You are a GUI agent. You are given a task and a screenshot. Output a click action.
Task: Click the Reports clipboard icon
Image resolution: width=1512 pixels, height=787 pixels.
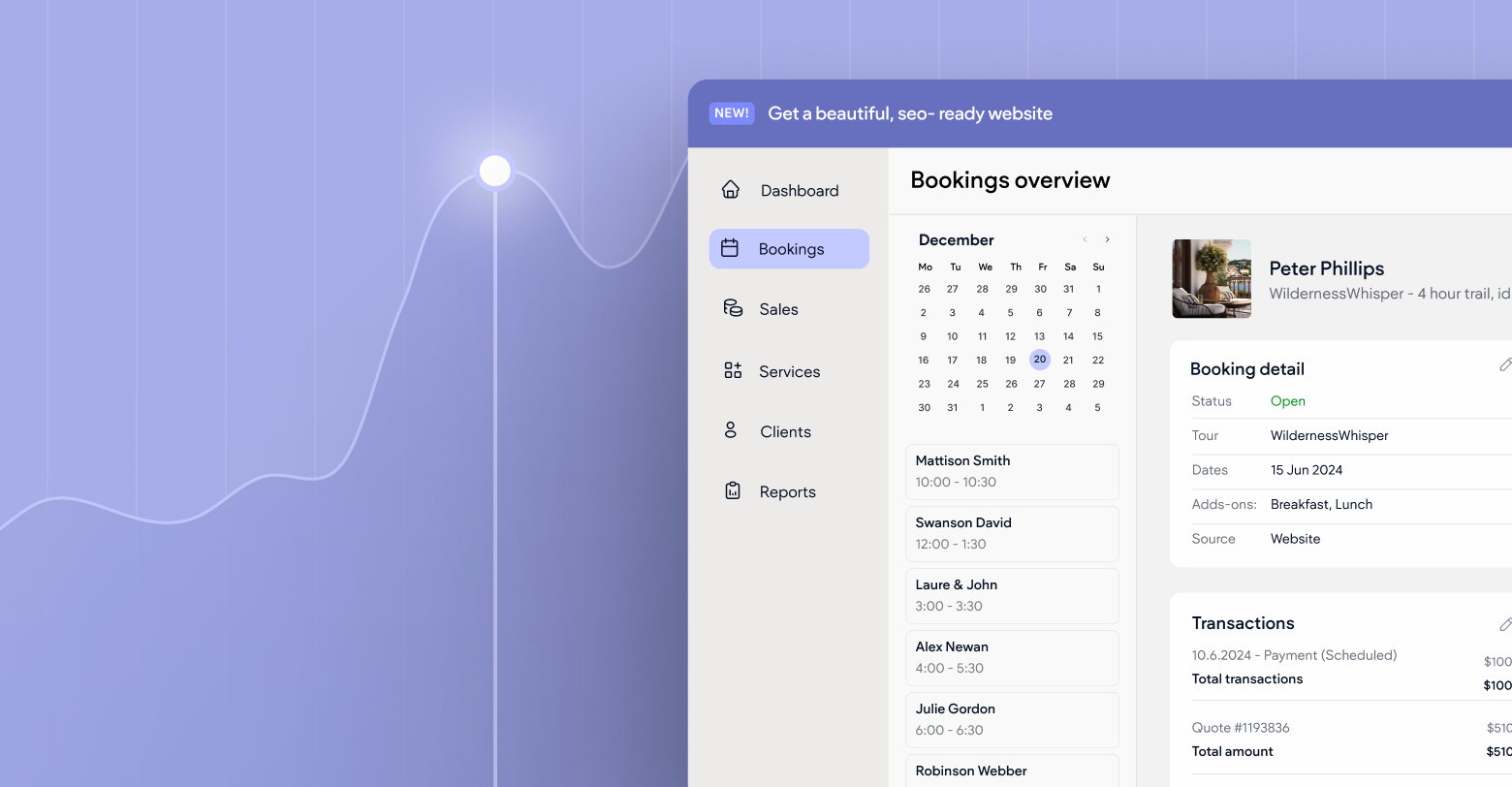(733, 491)
